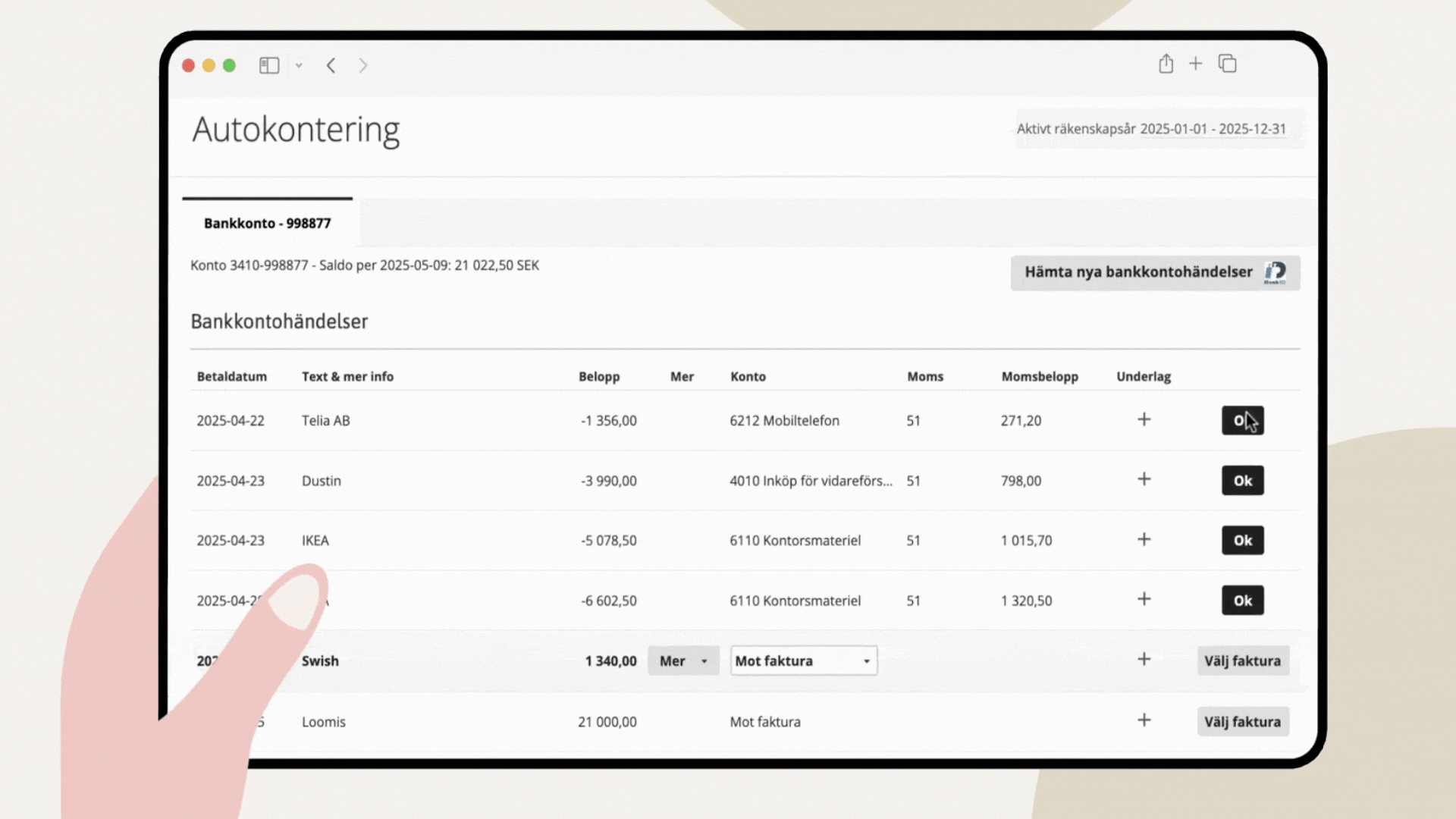Open the Mot faktura account dropdown
The image size is (1456, 819).
click(803, 661)
